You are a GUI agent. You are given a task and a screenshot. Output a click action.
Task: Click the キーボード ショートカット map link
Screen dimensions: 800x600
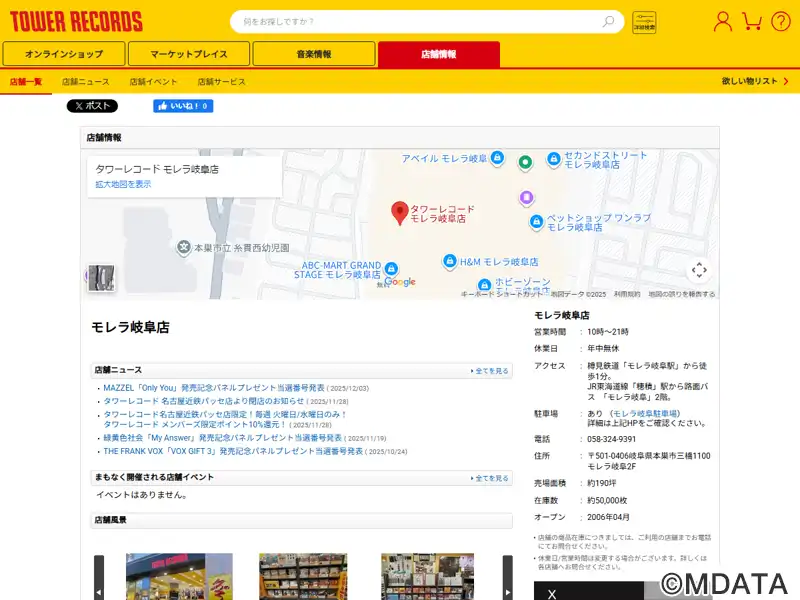click(502, 294)
